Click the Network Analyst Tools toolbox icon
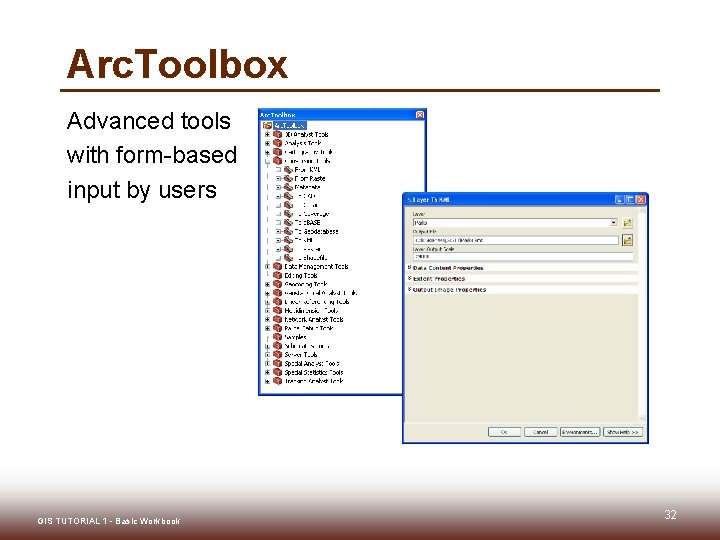The image size is (720, 540). click(x=277, y=319)
